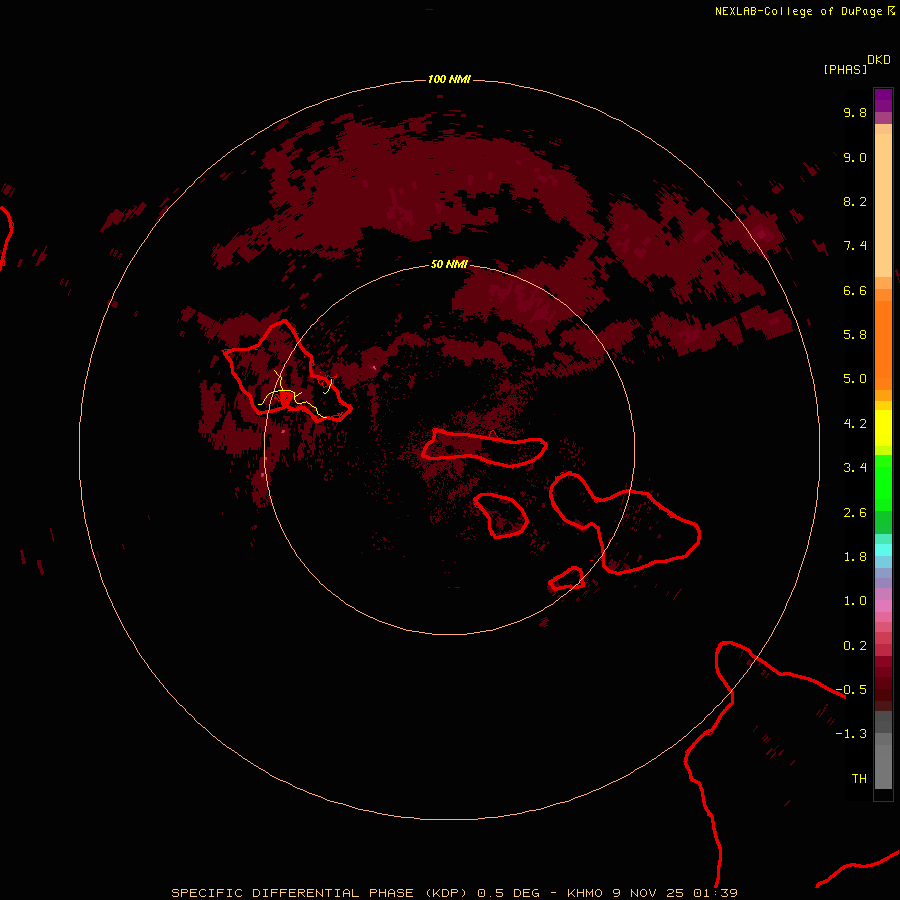Image resolution: width=900 pixels, height=900 pixels.
Task: Click the NEXLAB-College of DuPage label
Action: point(798,11)
